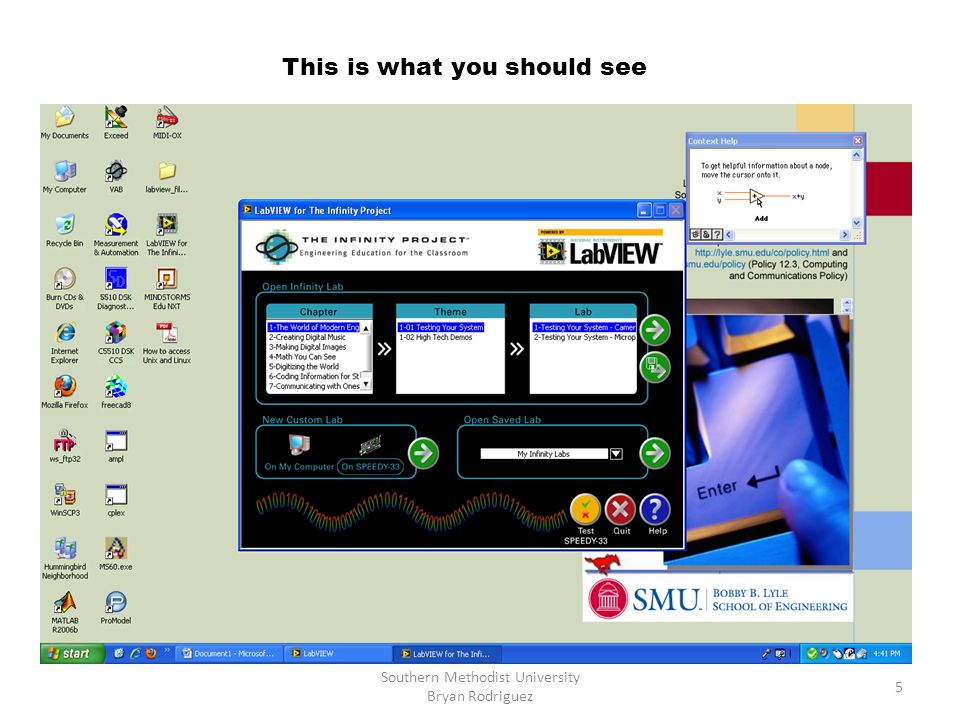
Task: Click the taskbar clock showing 4:41 PM
Action: [x=887, y=654]
